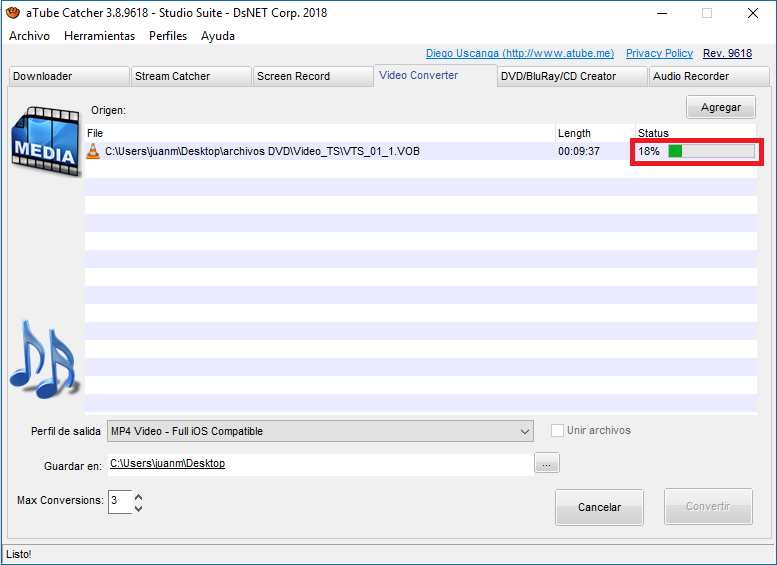Click the Guardar en path C:\Users\juanm\Desktop
777x565 pixels.
167,463
